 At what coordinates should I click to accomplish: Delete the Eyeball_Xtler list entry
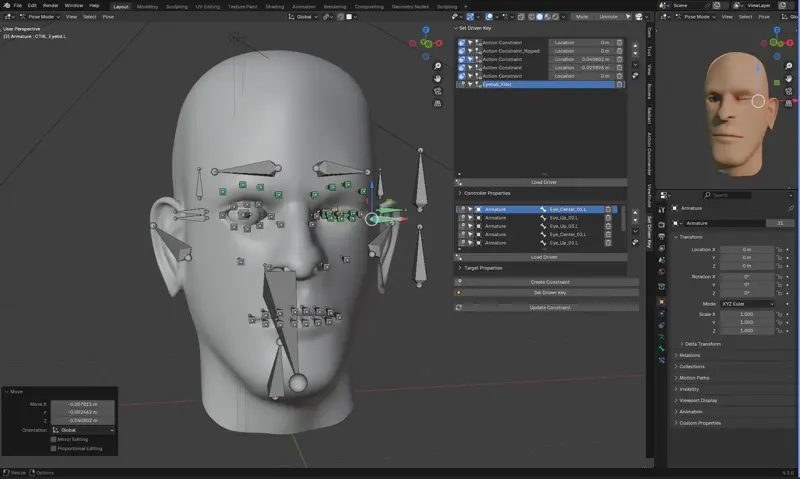[x=620, y=85]
